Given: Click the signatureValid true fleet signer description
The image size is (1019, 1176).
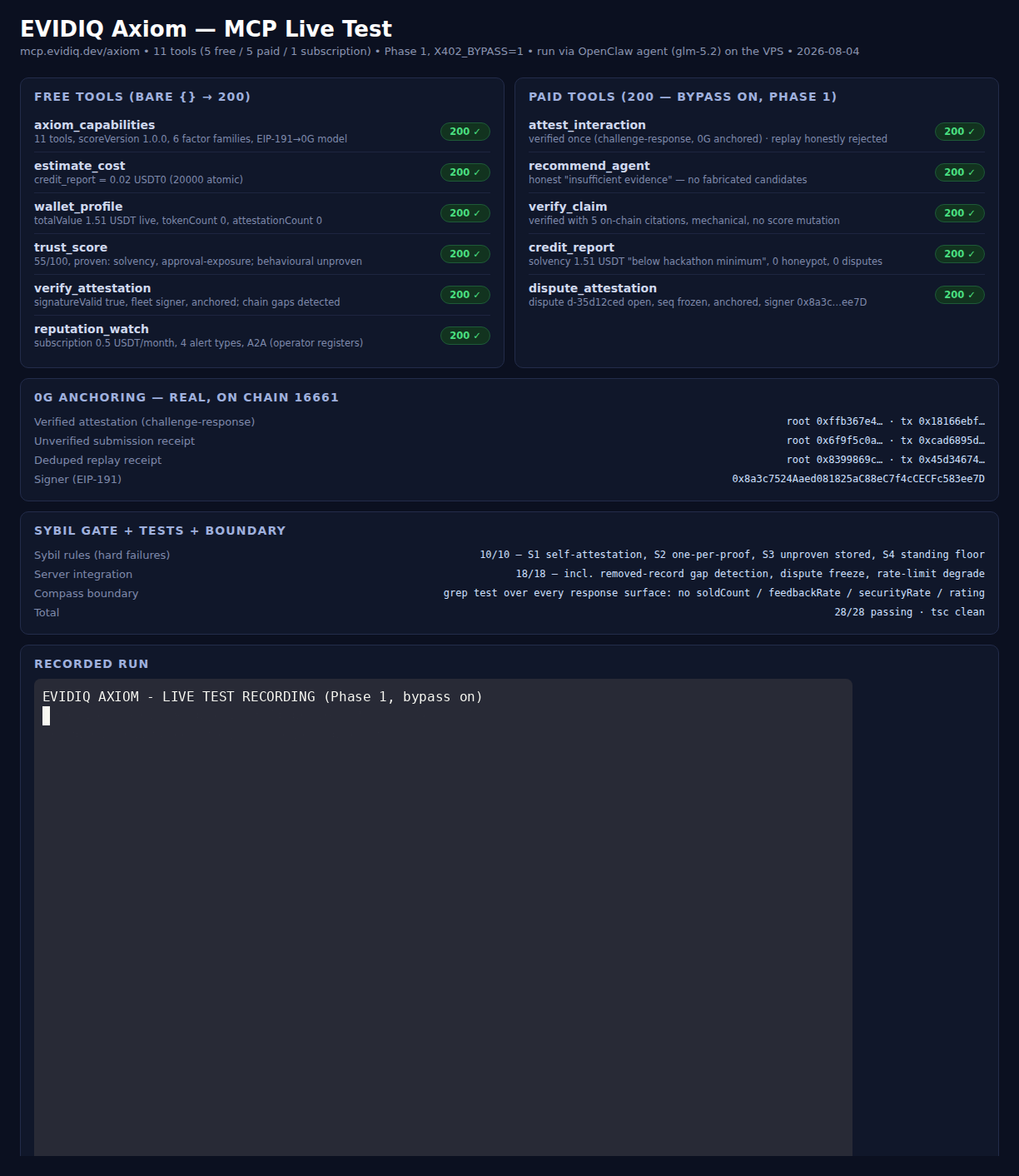Looking at the screenshot, I should pyautogui.click(x=186, y=302).
